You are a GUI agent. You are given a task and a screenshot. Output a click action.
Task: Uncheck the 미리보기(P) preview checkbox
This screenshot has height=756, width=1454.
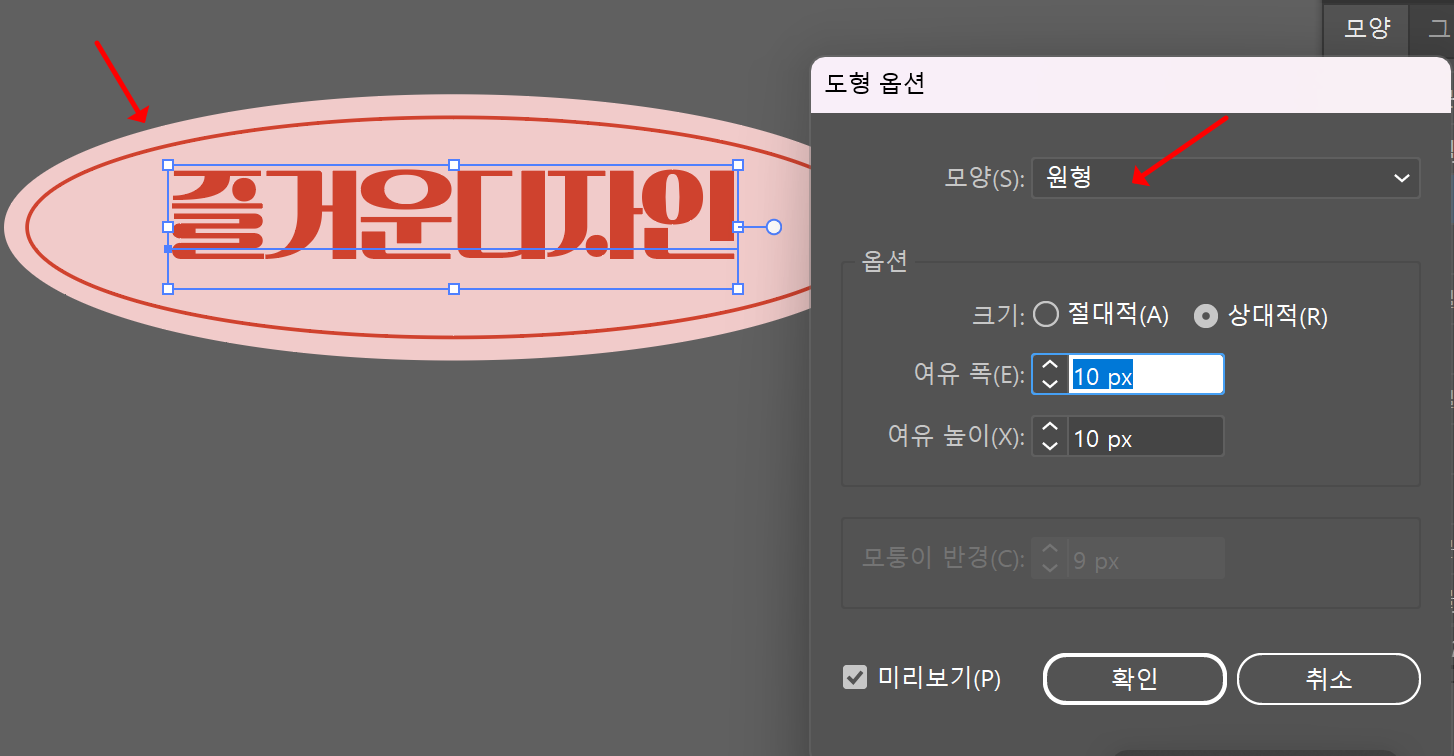855,678
